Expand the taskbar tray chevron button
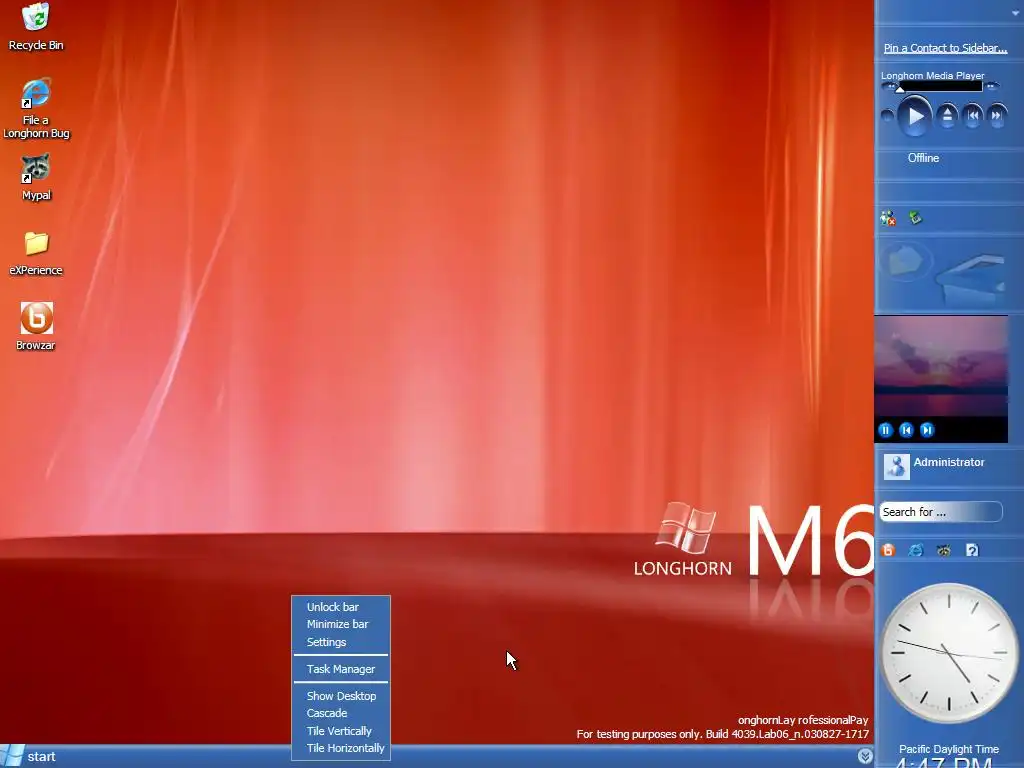The image size is (1024, 768). pyautogui.click(x=865, y=756)
